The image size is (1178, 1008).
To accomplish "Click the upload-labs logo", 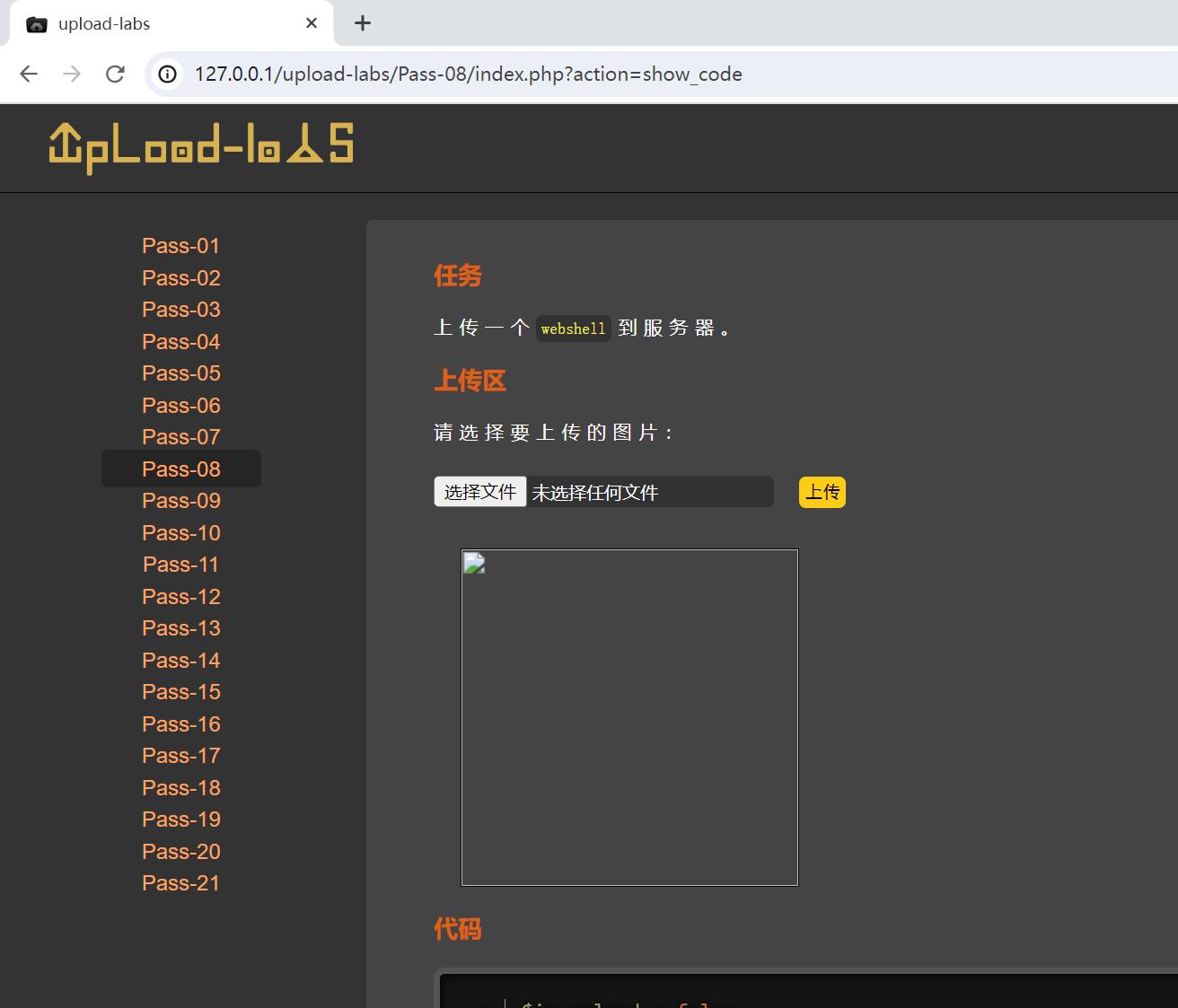I will click(x=201, y=148).
